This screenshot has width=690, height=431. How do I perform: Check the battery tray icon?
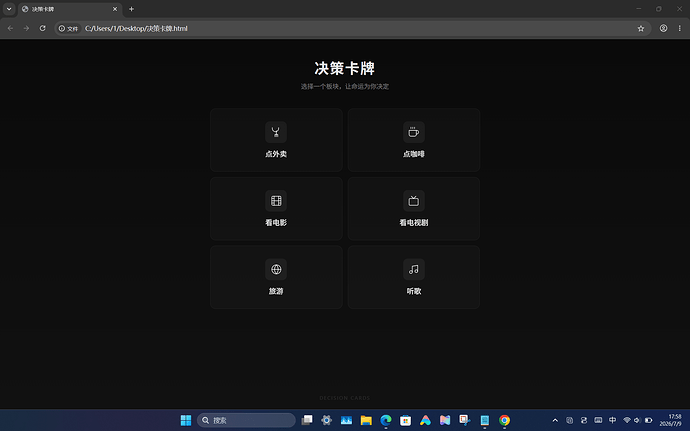coord(648,420)
